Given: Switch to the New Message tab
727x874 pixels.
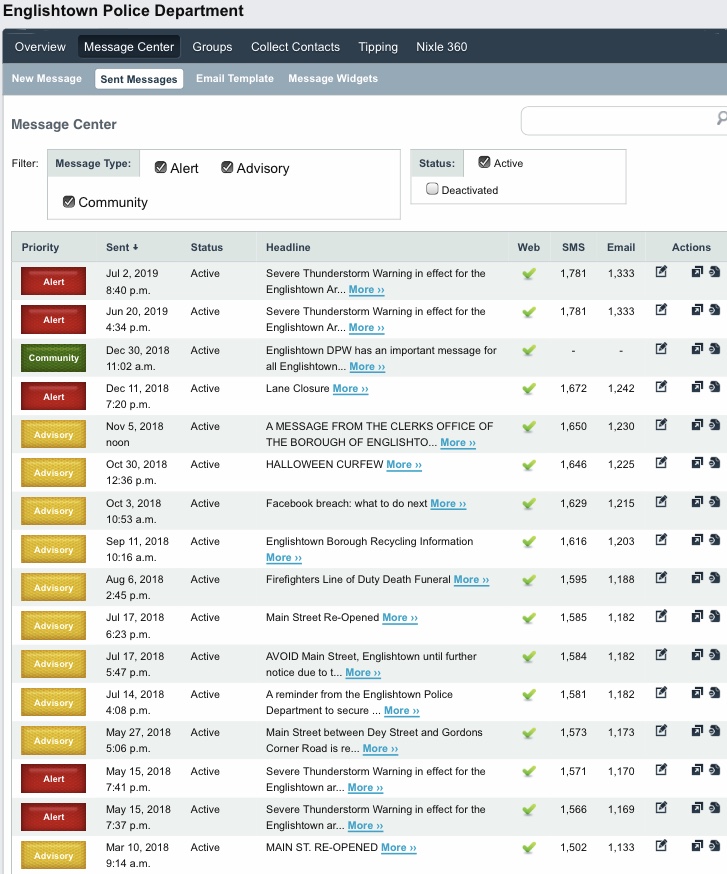Looking at the screenshot, I should click(47, 79).
